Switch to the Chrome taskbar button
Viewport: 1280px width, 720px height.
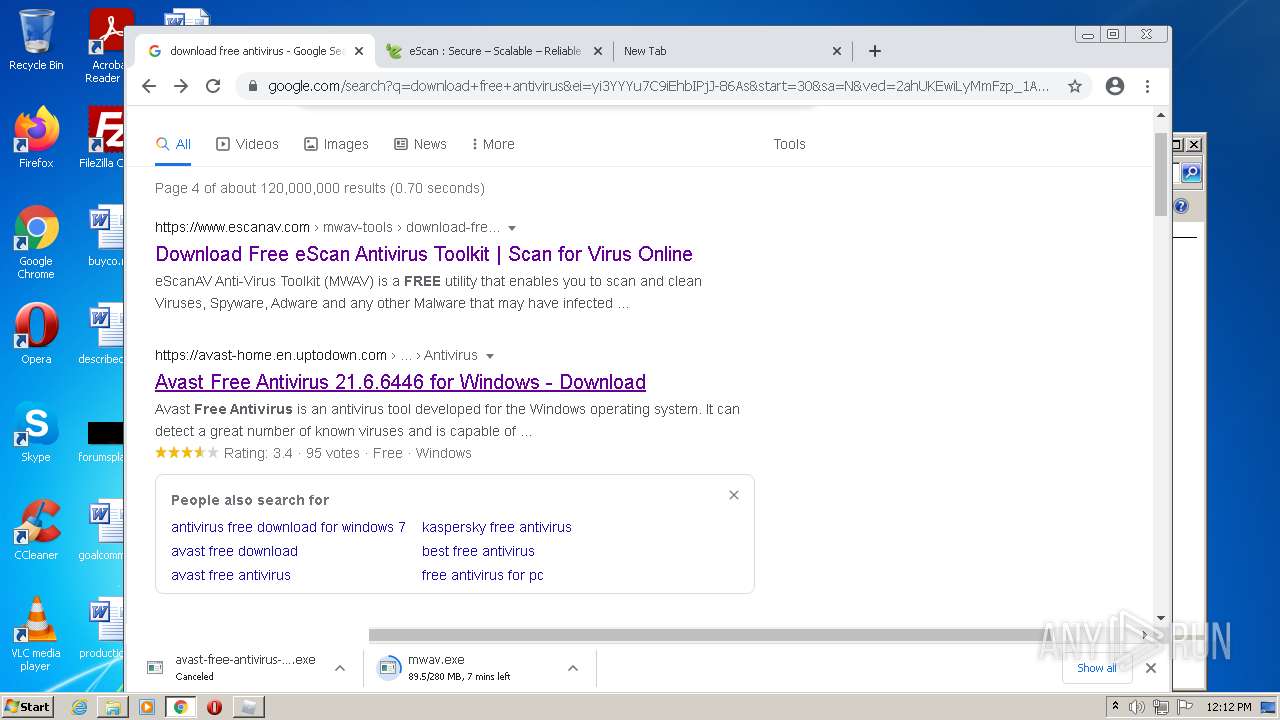point(181,707)
